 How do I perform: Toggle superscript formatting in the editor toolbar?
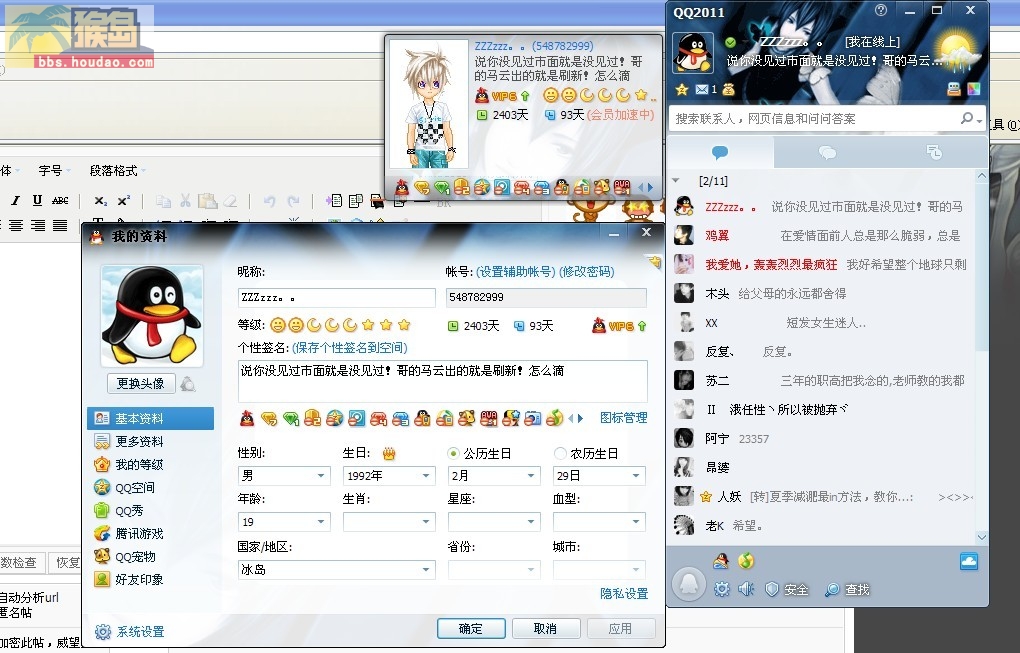(123, 201)
